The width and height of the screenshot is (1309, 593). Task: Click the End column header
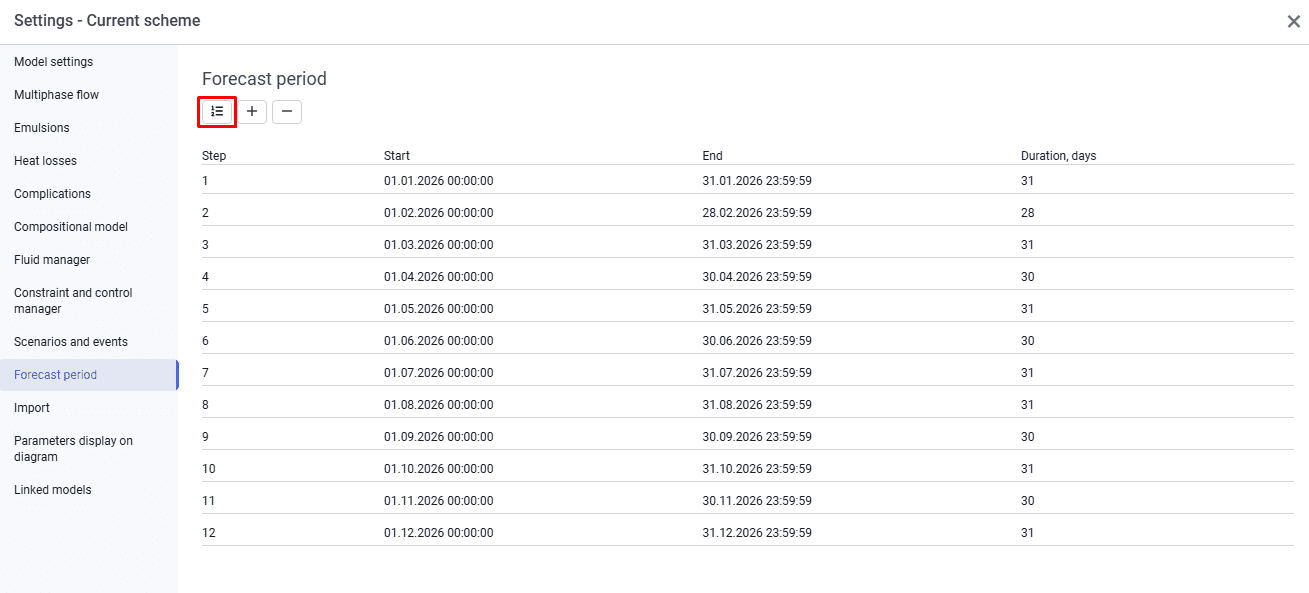coord(713,156)
